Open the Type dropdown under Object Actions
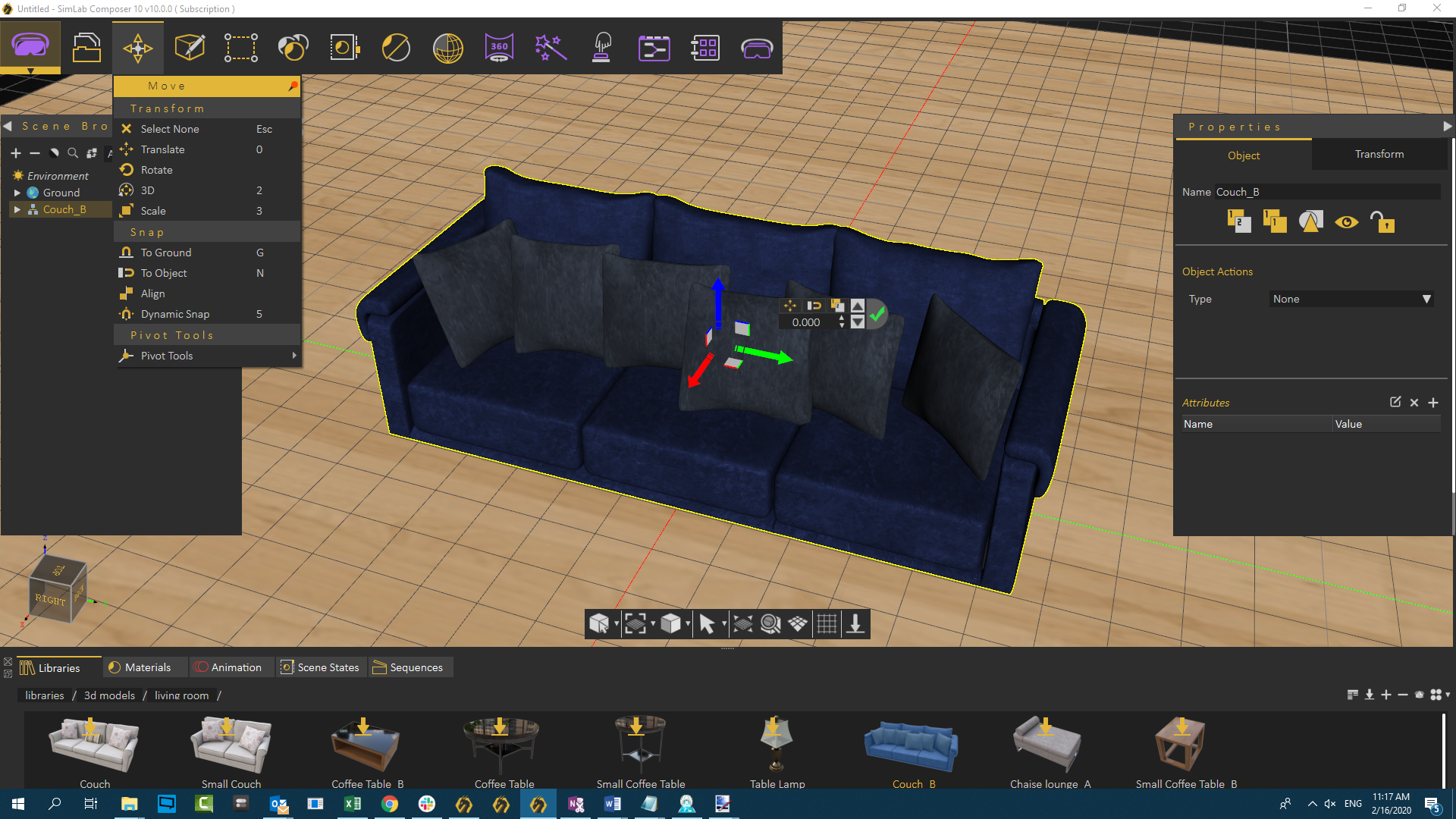 (x=1351, y=299)
